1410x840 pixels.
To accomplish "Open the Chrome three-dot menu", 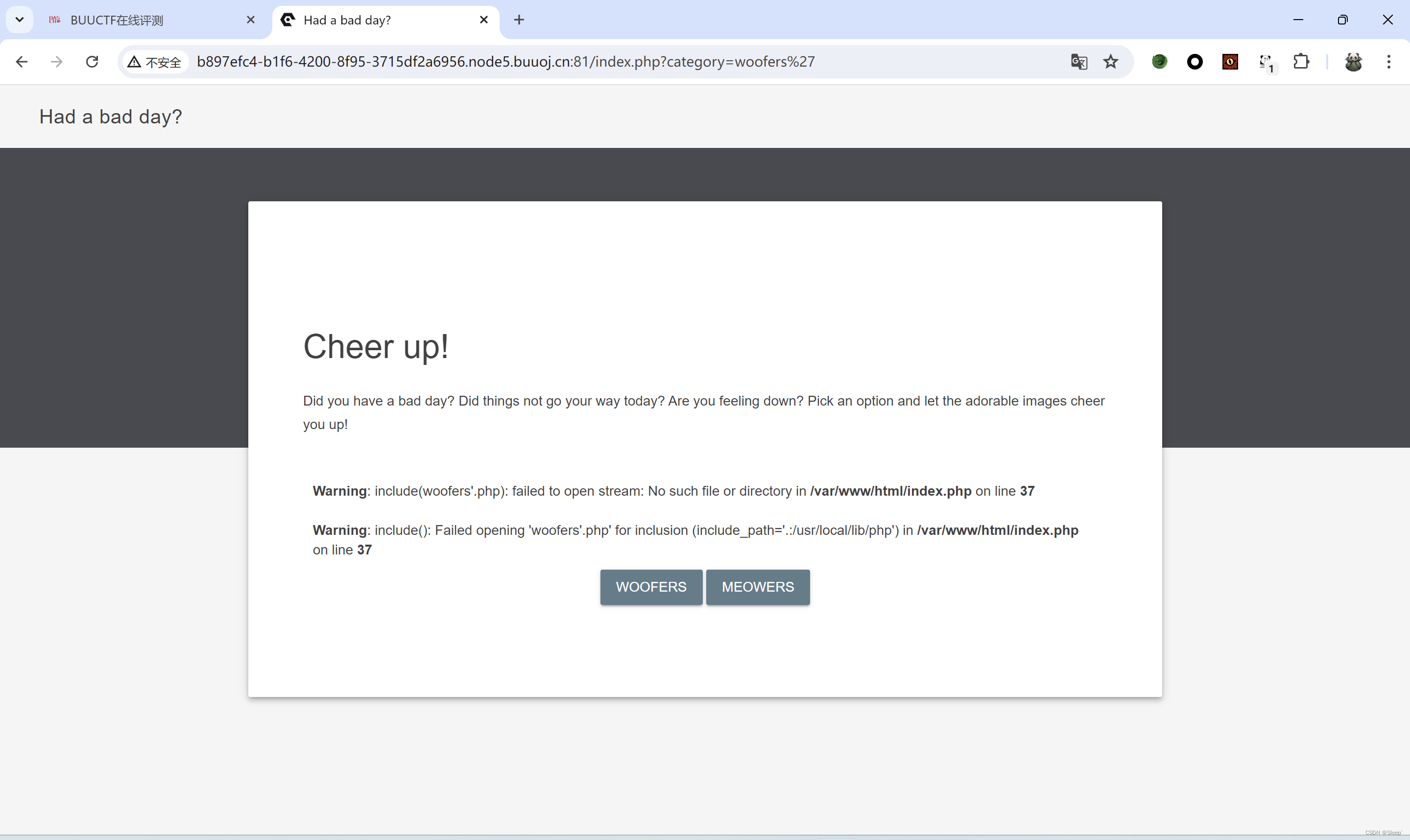I will (1388, 62).
